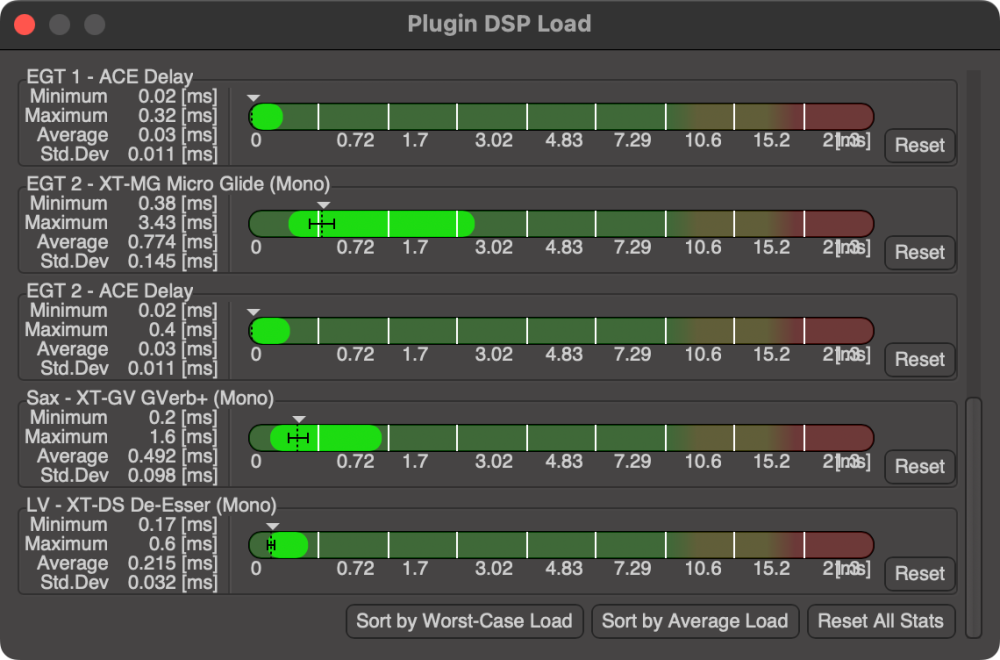
Task: Click Maximum value 1.6 ms
Action: click(x=183, y=437)
